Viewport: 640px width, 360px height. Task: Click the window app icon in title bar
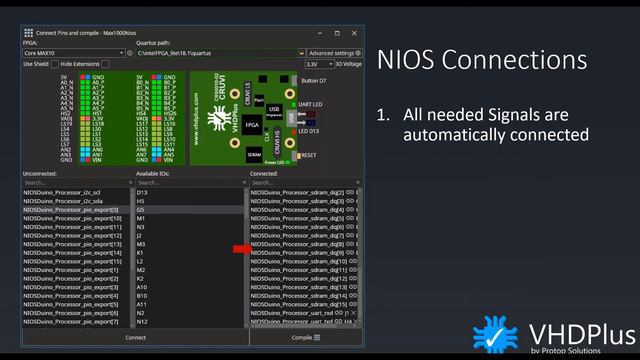29,33
